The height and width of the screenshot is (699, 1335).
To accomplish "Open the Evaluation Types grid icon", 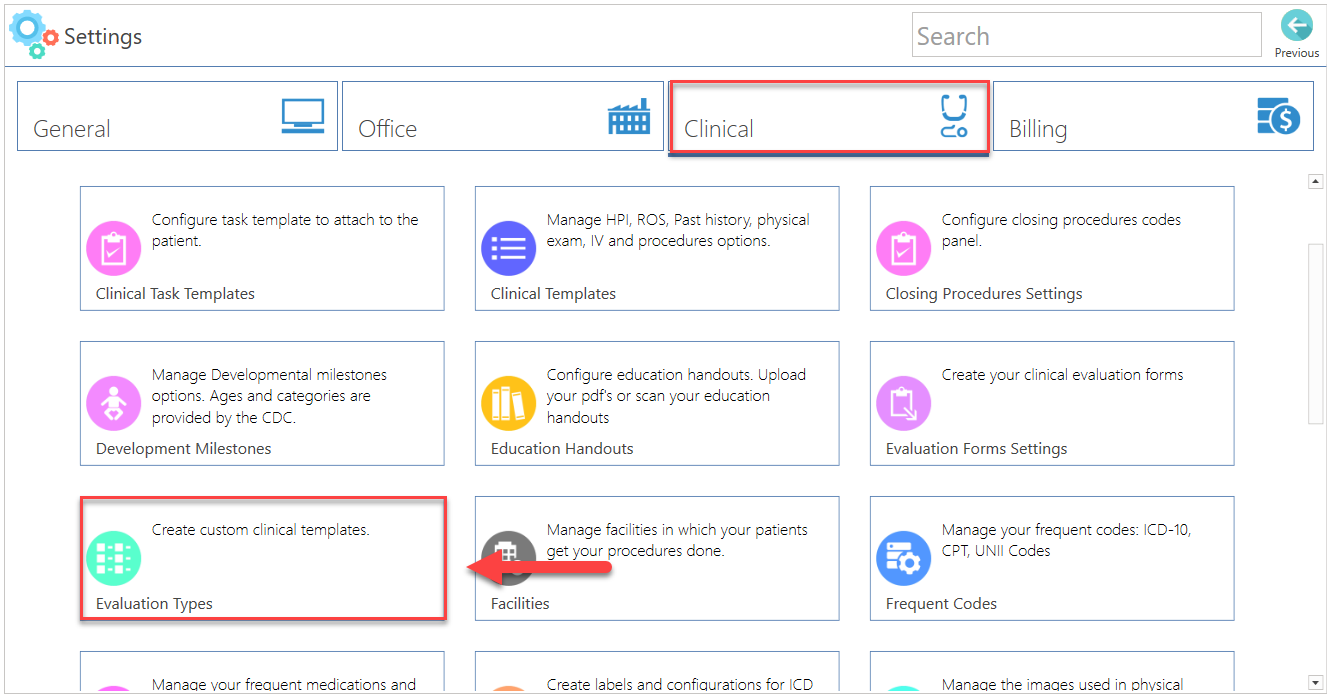I will [114, 559].
